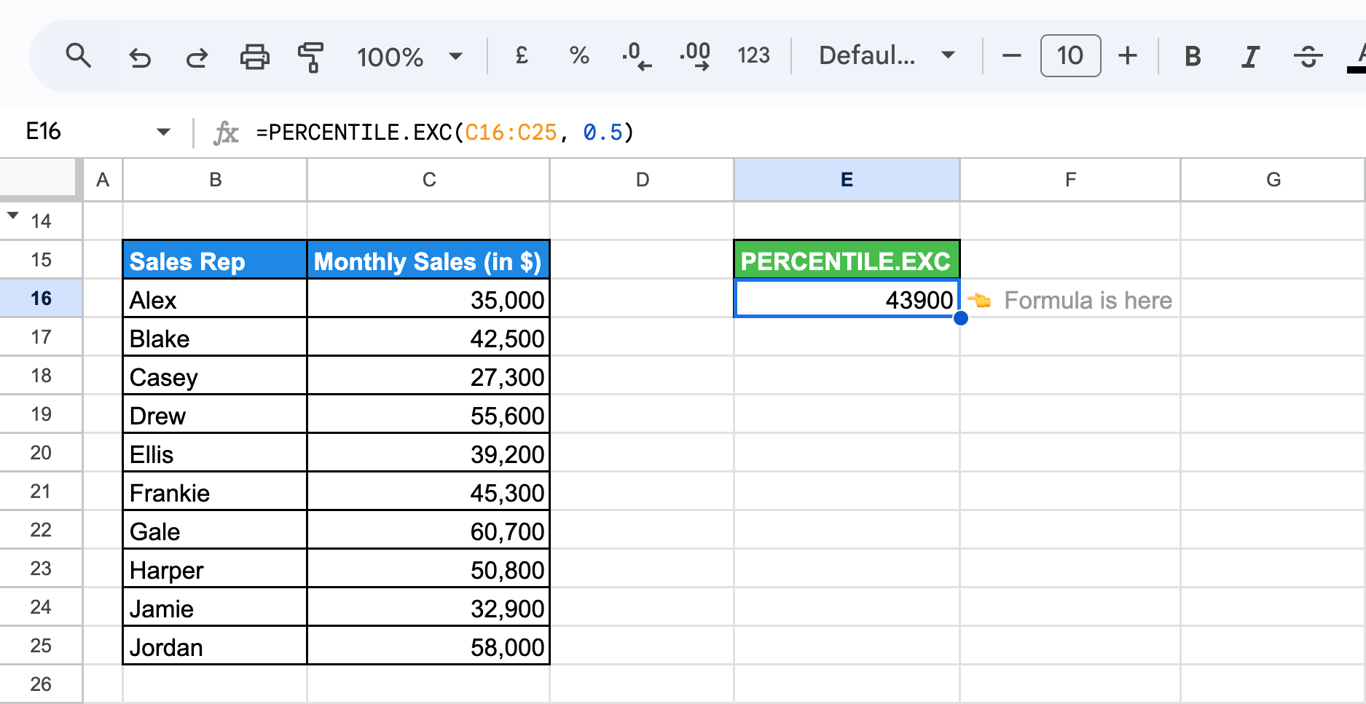
Task: Increase font size with plus button
Action: (1128, 56)
